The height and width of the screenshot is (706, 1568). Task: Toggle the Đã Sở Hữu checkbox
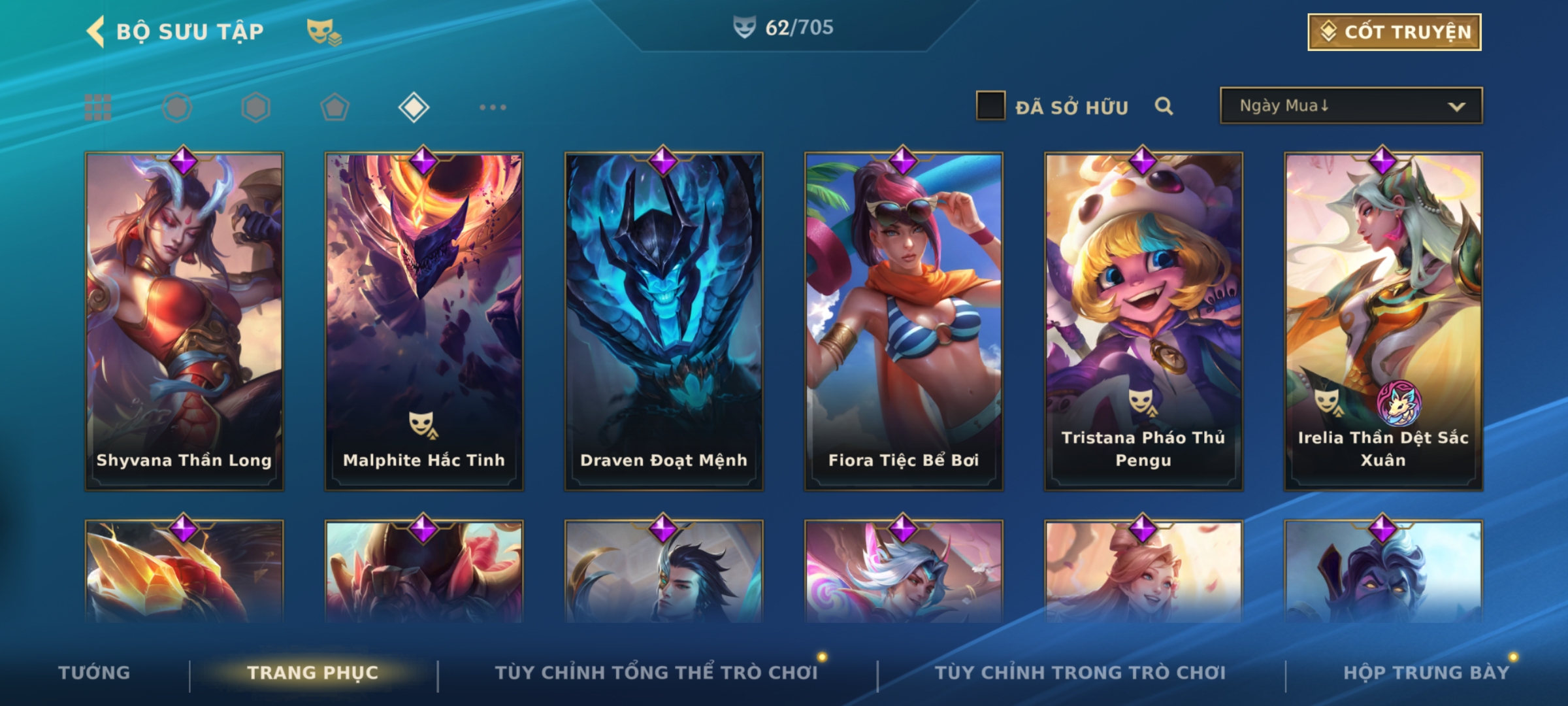point(990,106)
